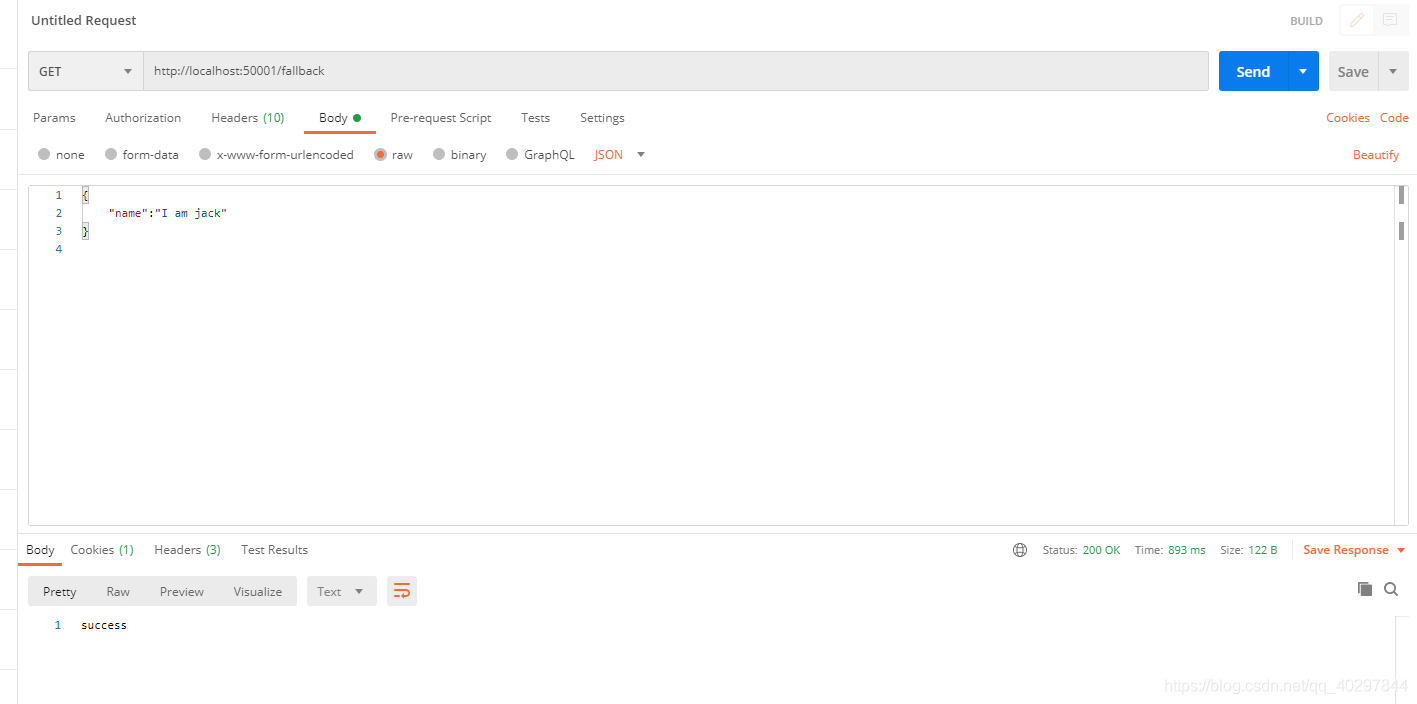Screen dimensions: 1417x704
Task: Open the Text response format dropdown
Action: click(341, 591)
